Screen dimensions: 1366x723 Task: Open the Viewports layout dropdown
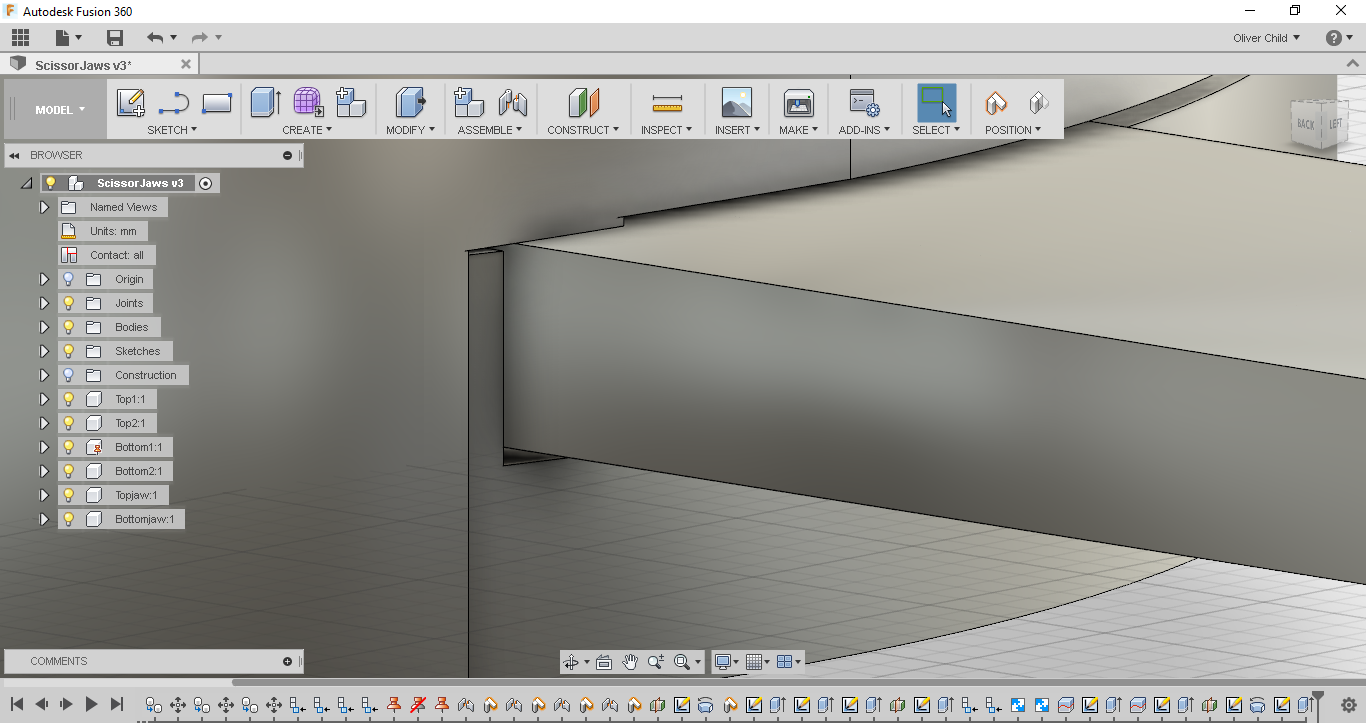[x=790, y=662]
